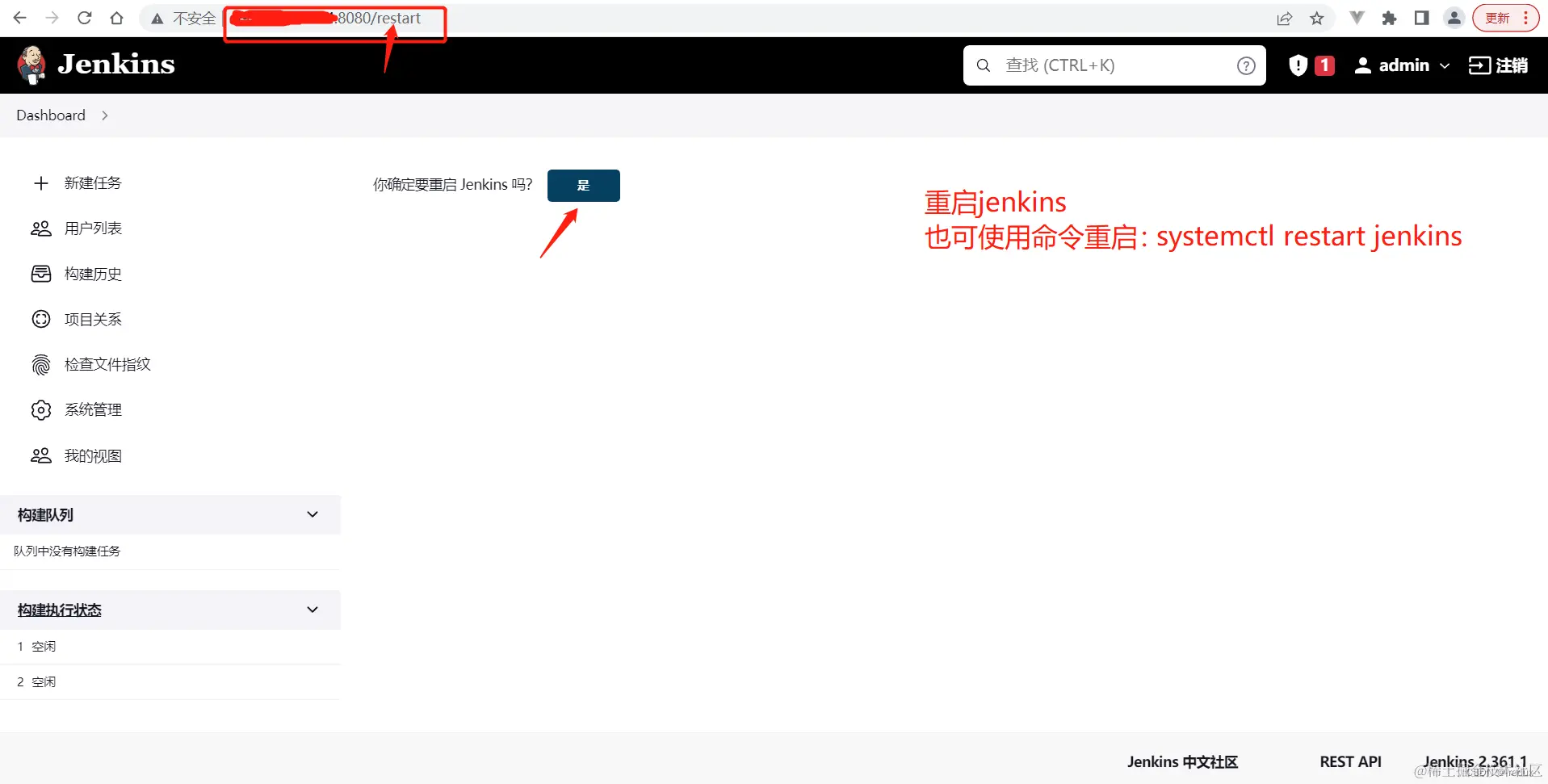Confirm restart with the 是 button
The height and width of the screenshot is (784, 1548).
[x=584, y=186]
